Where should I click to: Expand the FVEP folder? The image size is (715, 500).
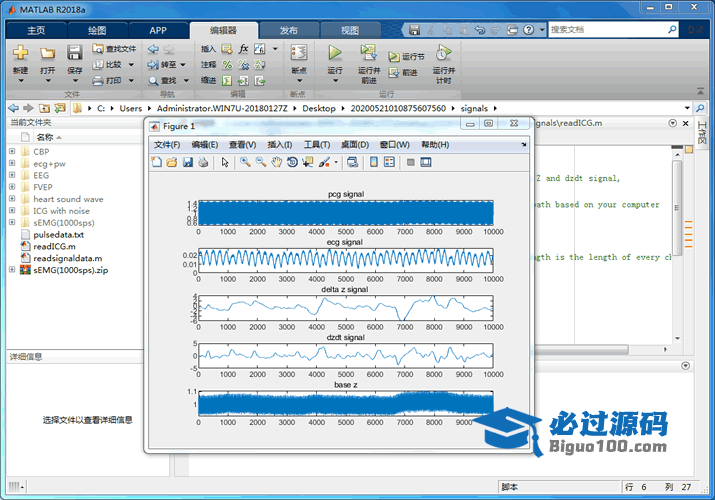pyautogui.click(x=12, y=187)
